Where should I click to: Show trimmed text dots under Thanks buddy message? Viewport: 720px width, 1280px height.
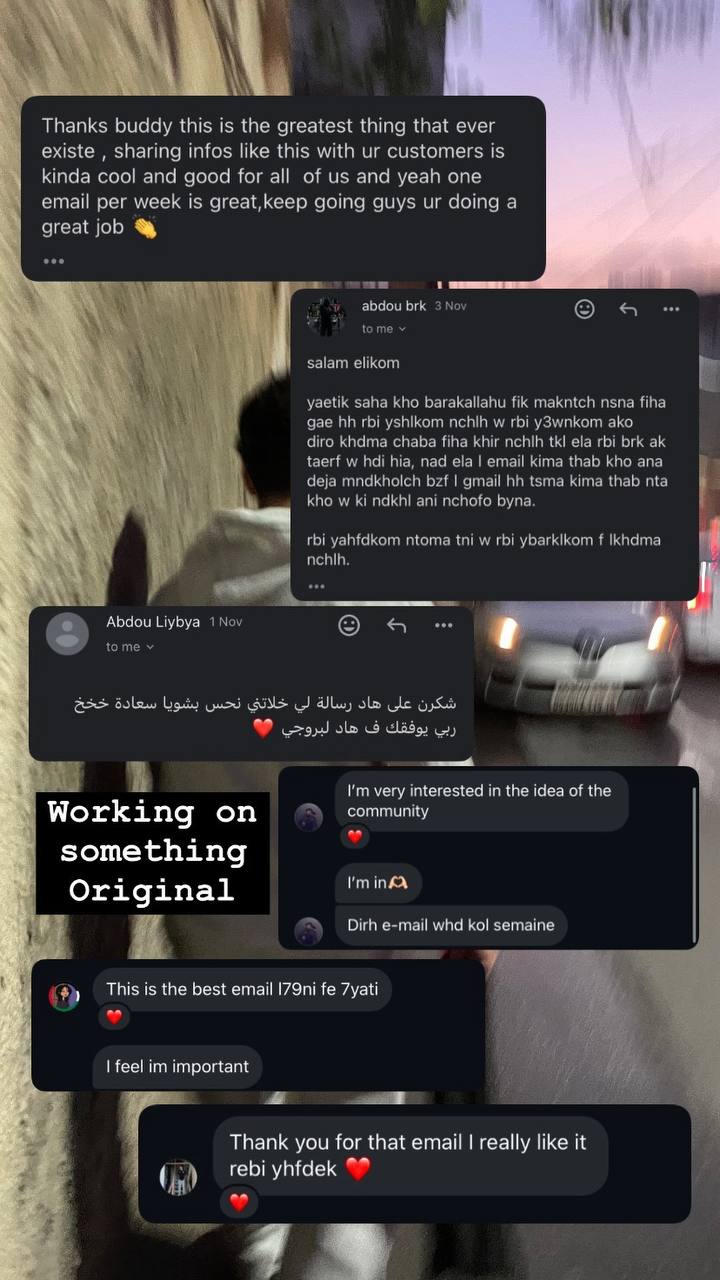[x=53, y=261]
